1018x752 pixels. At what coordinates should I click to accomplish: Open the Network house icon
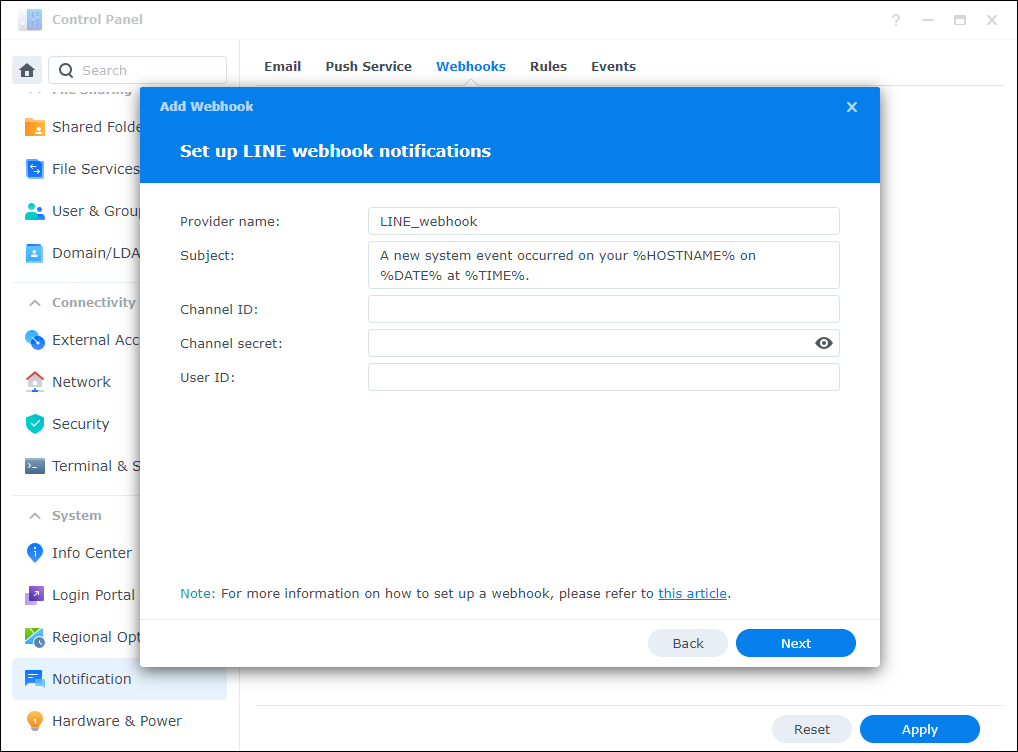coord(34,382)
